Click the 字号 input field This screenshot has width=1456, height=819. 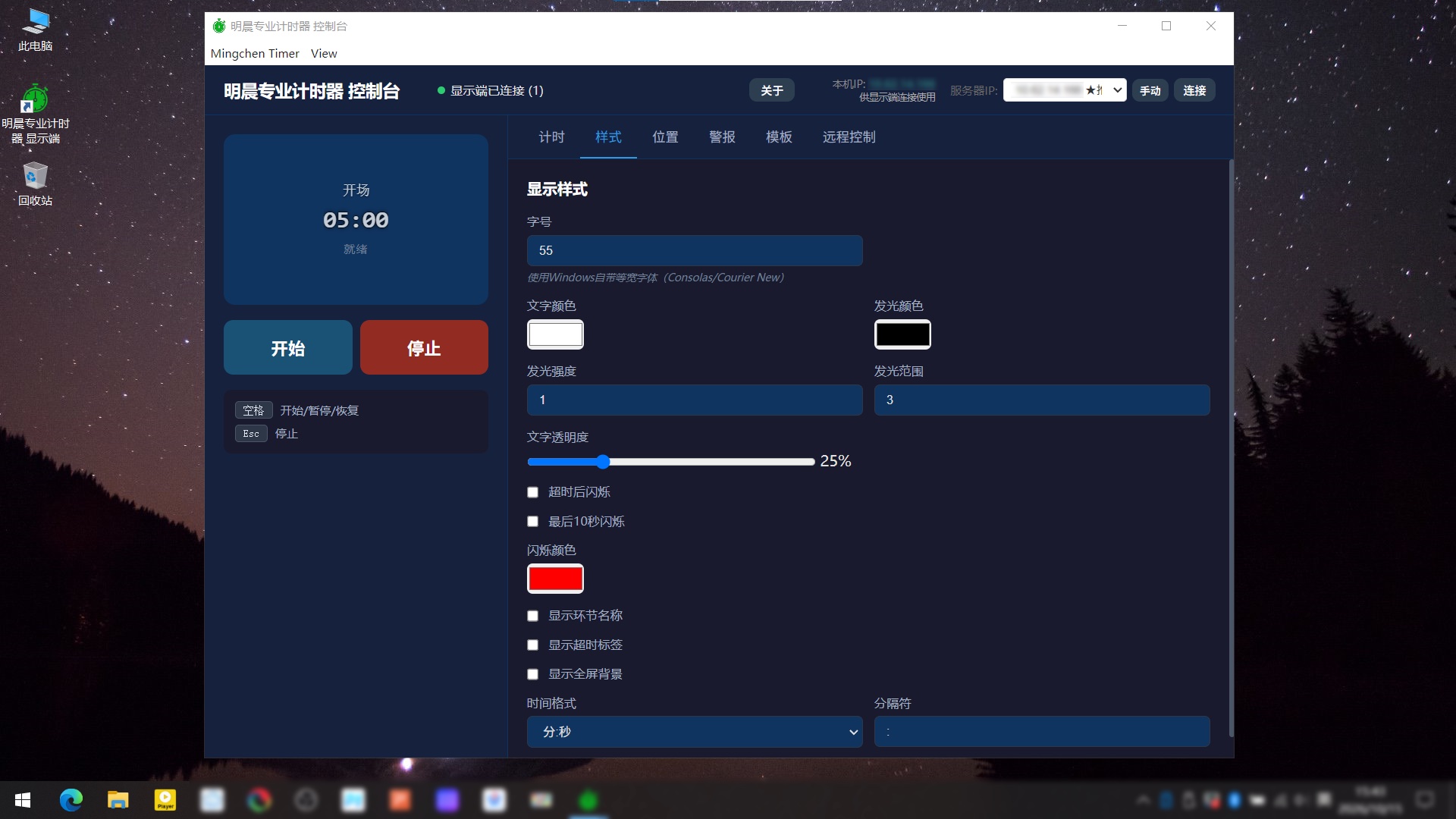pos(695,251)
